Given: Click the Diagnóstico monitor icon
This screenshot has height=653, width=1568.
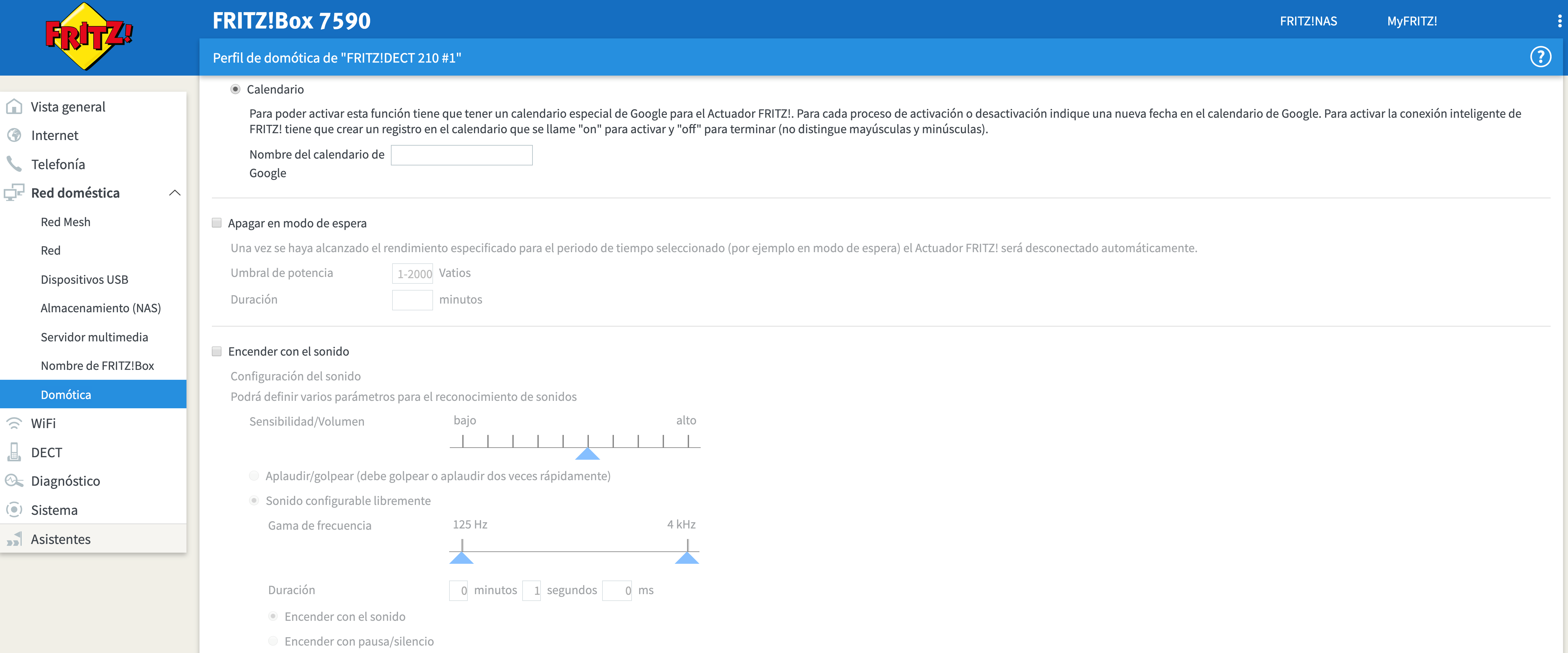Looking at the screenshot, I should [x=14, y=481].
